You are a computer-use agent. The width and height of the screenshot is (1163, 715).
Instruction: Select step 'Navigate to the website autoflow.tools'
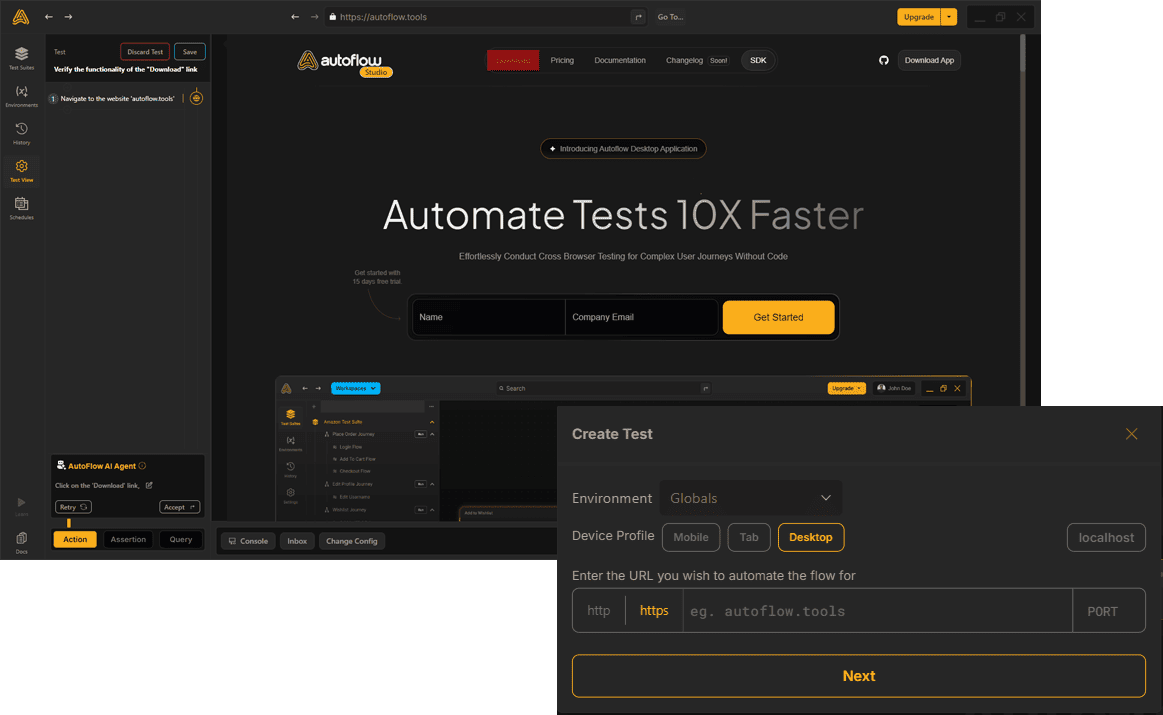117,98
